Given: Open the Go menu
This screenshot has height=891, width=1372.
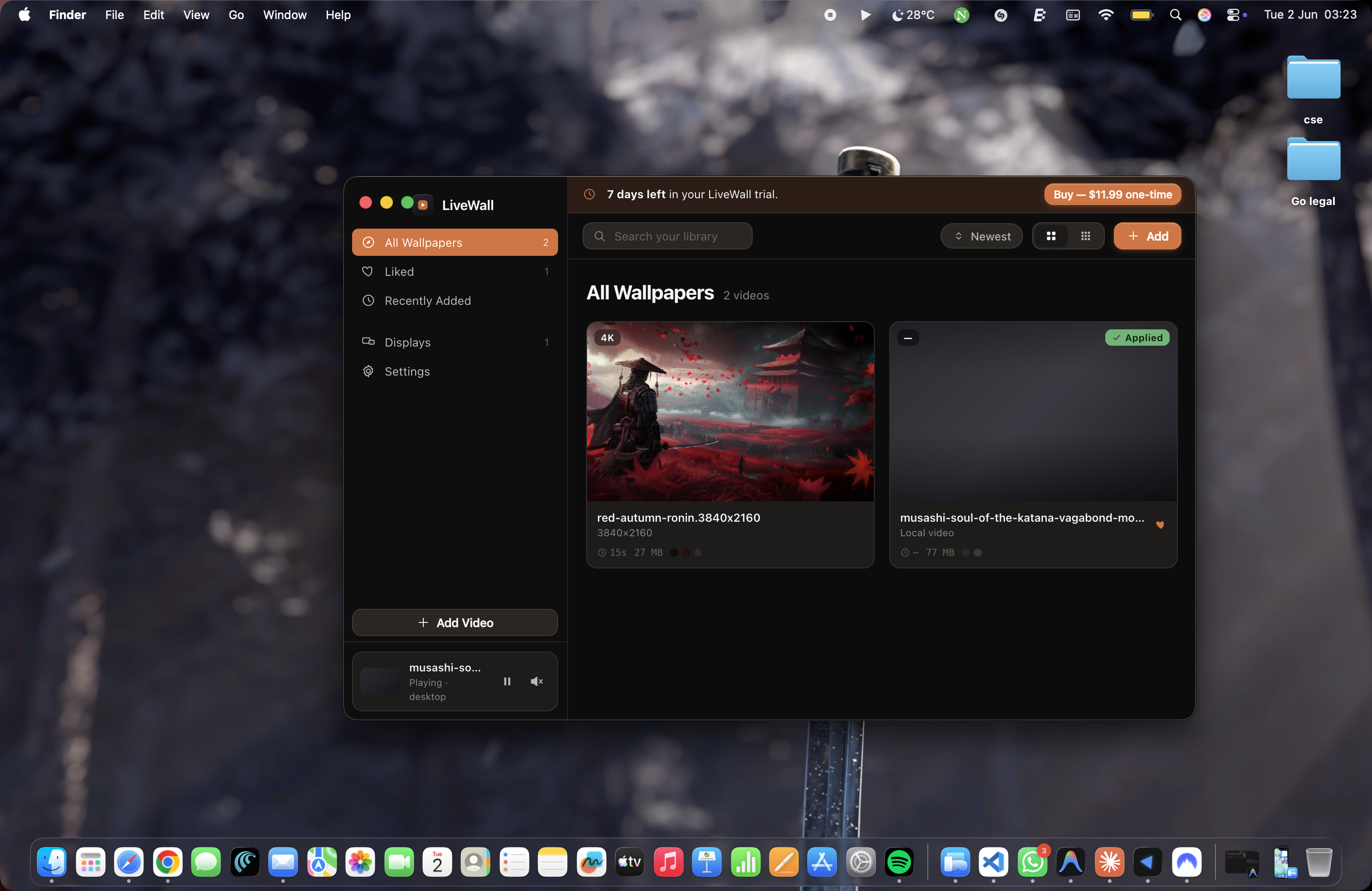Looking at the screenshot, I should pos(236,15).
